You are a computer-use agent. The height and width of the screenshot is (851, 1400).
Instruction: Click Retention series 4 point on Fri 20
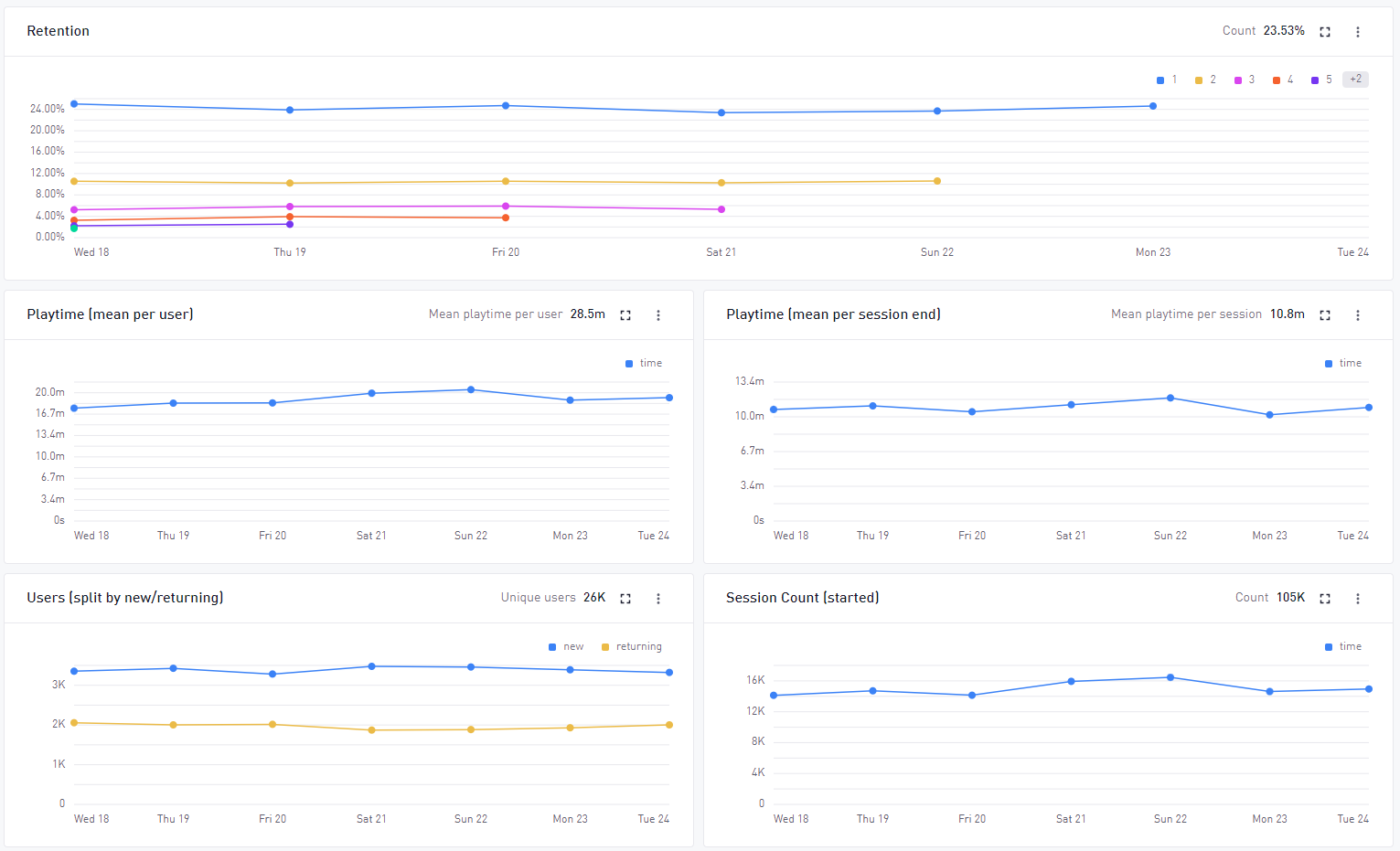[x=506, y=218]
